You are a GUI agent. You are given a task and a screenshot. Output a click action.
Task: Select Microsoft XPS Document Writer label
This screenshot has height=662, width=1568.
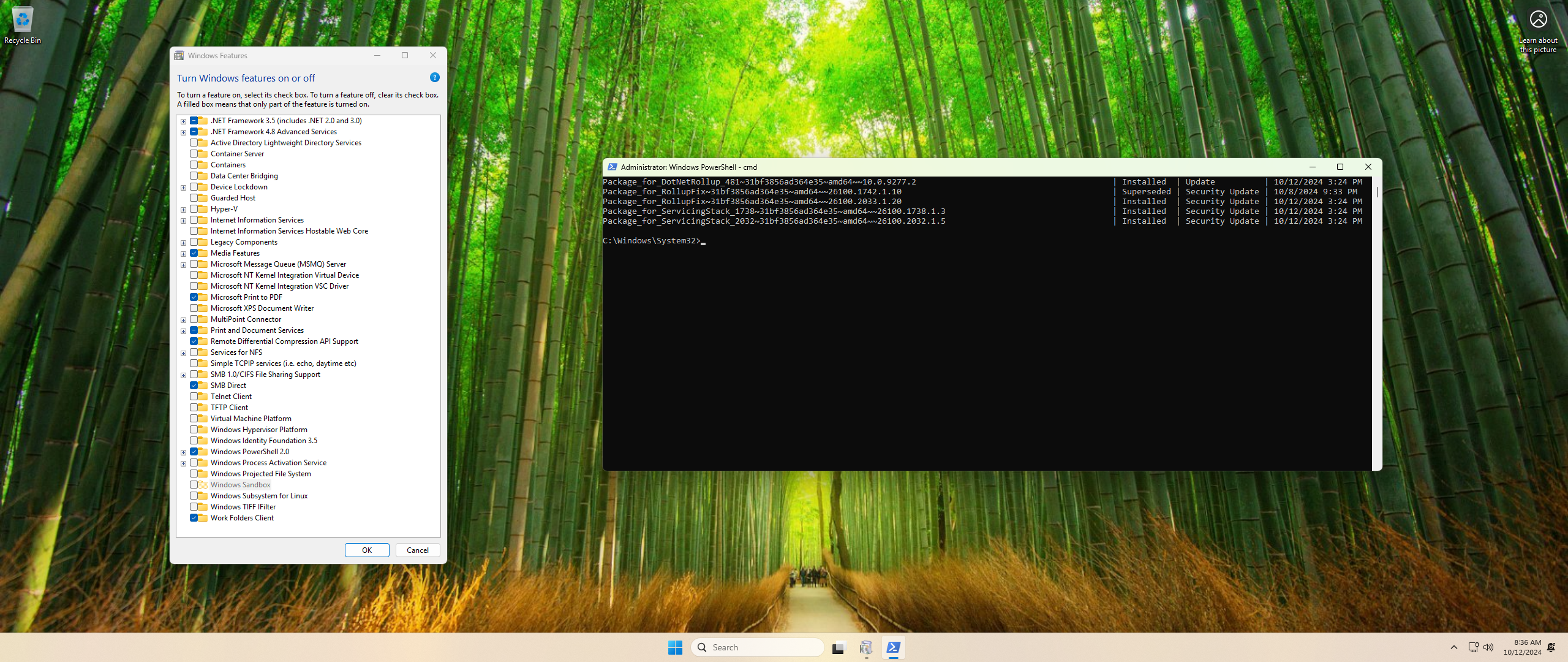(x=262, y=308)
